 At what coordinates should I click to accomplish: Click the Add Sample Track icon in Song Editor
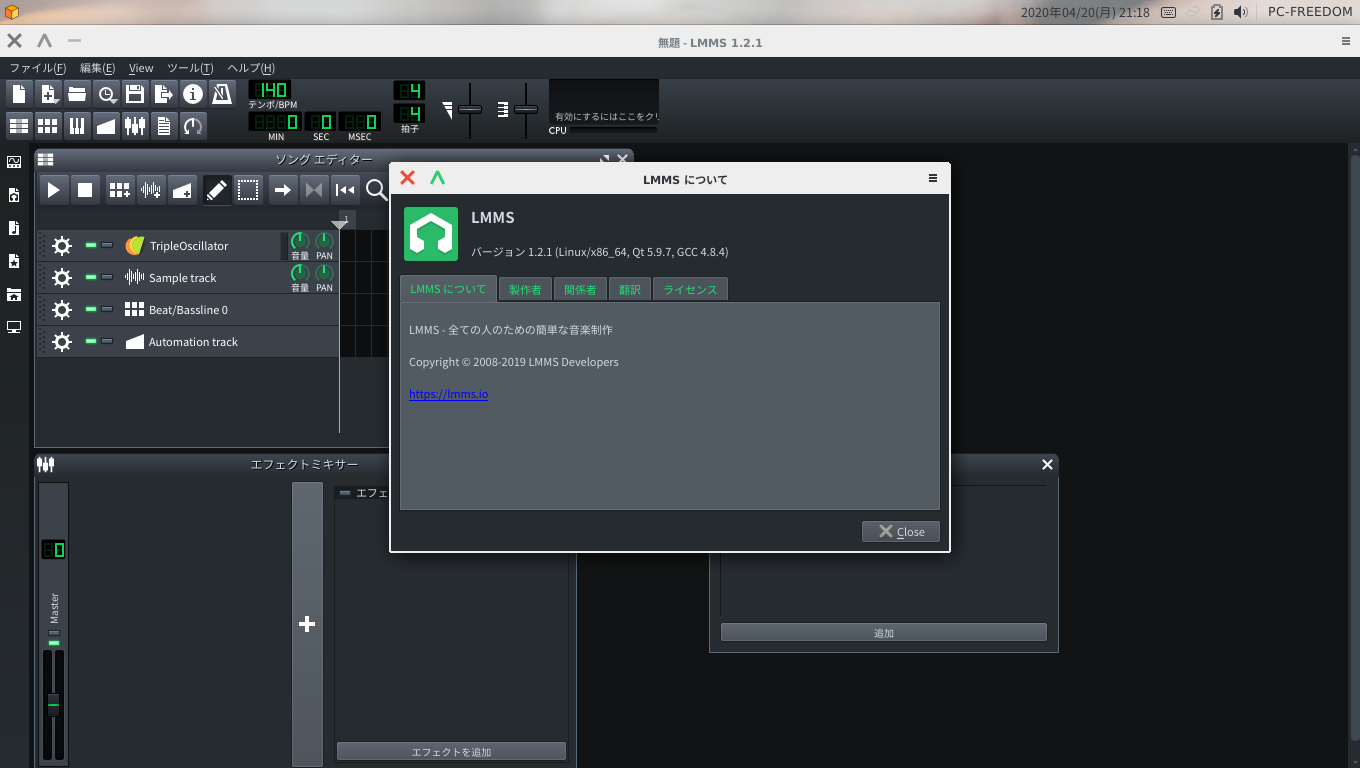(151, 190)
